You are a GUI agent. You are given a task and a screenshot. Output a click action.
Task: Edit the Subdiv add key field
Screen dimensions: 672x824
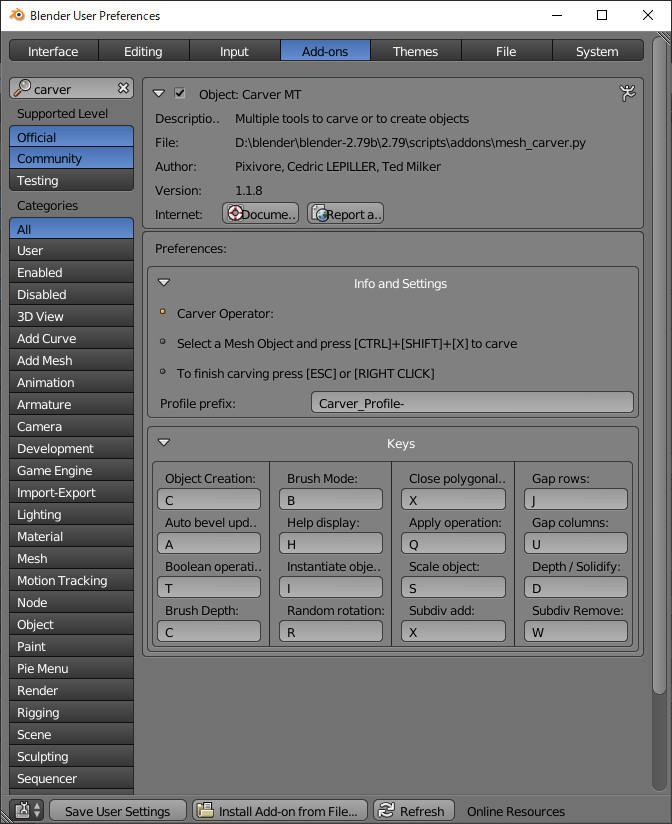[453, 632]
